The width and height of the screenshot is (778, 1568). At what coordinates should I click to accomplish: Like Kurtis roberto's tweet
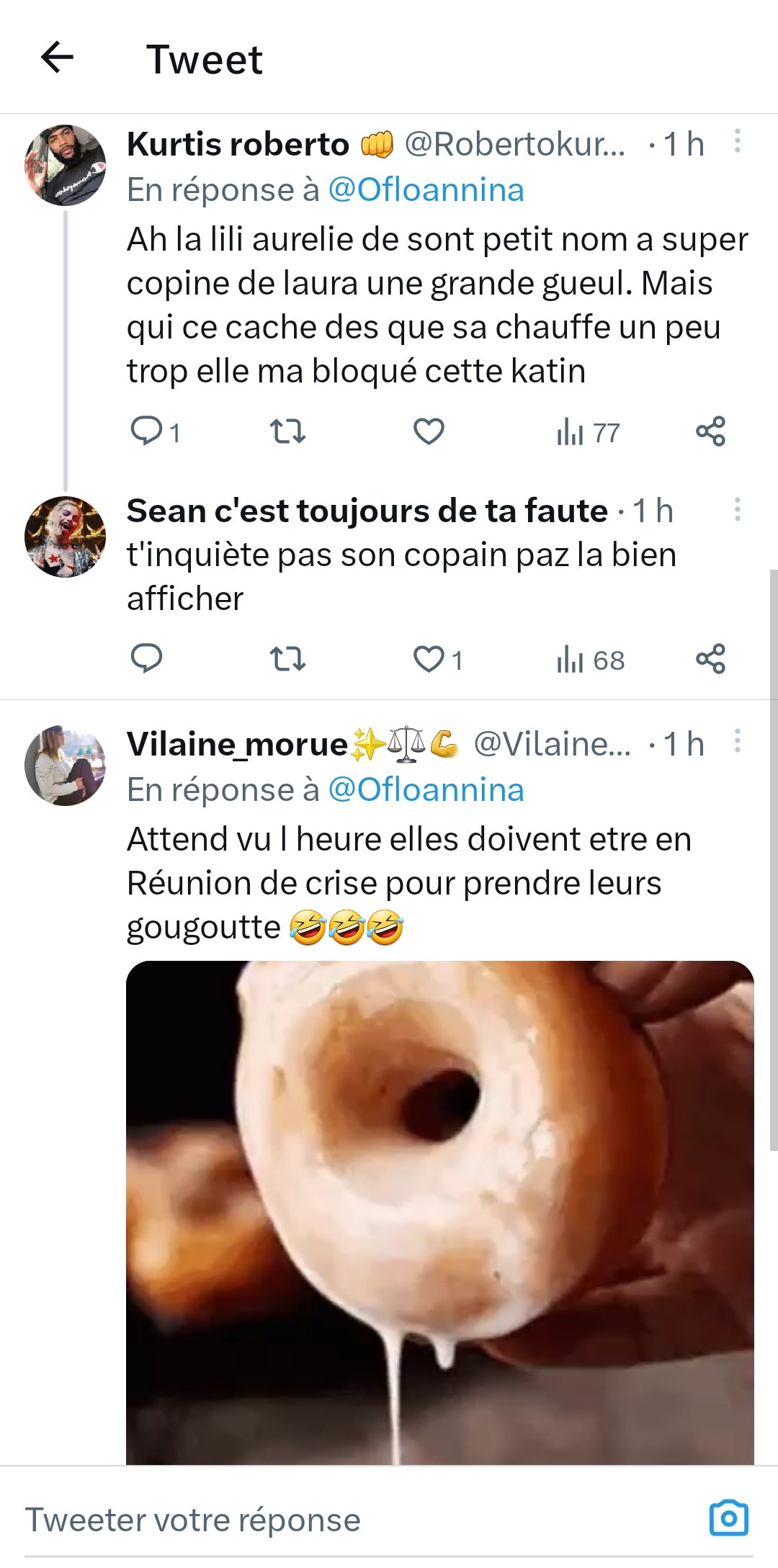tap(429, 431)
